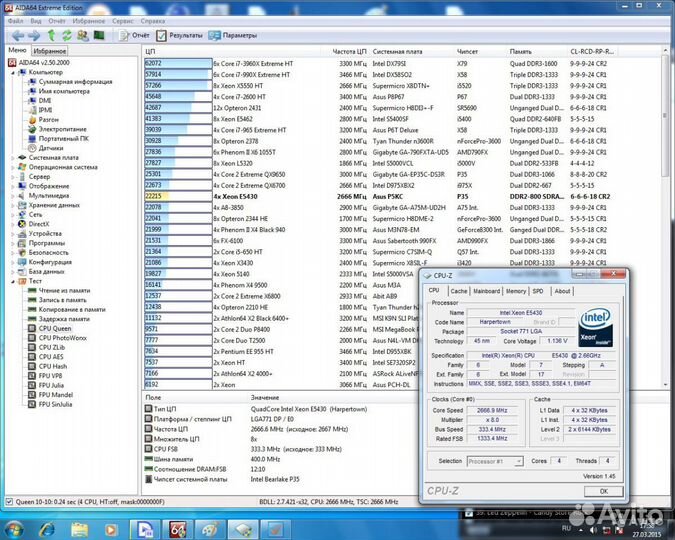
Task: Switch to CPU-Z Memory tab
Action: pos(516,291)
